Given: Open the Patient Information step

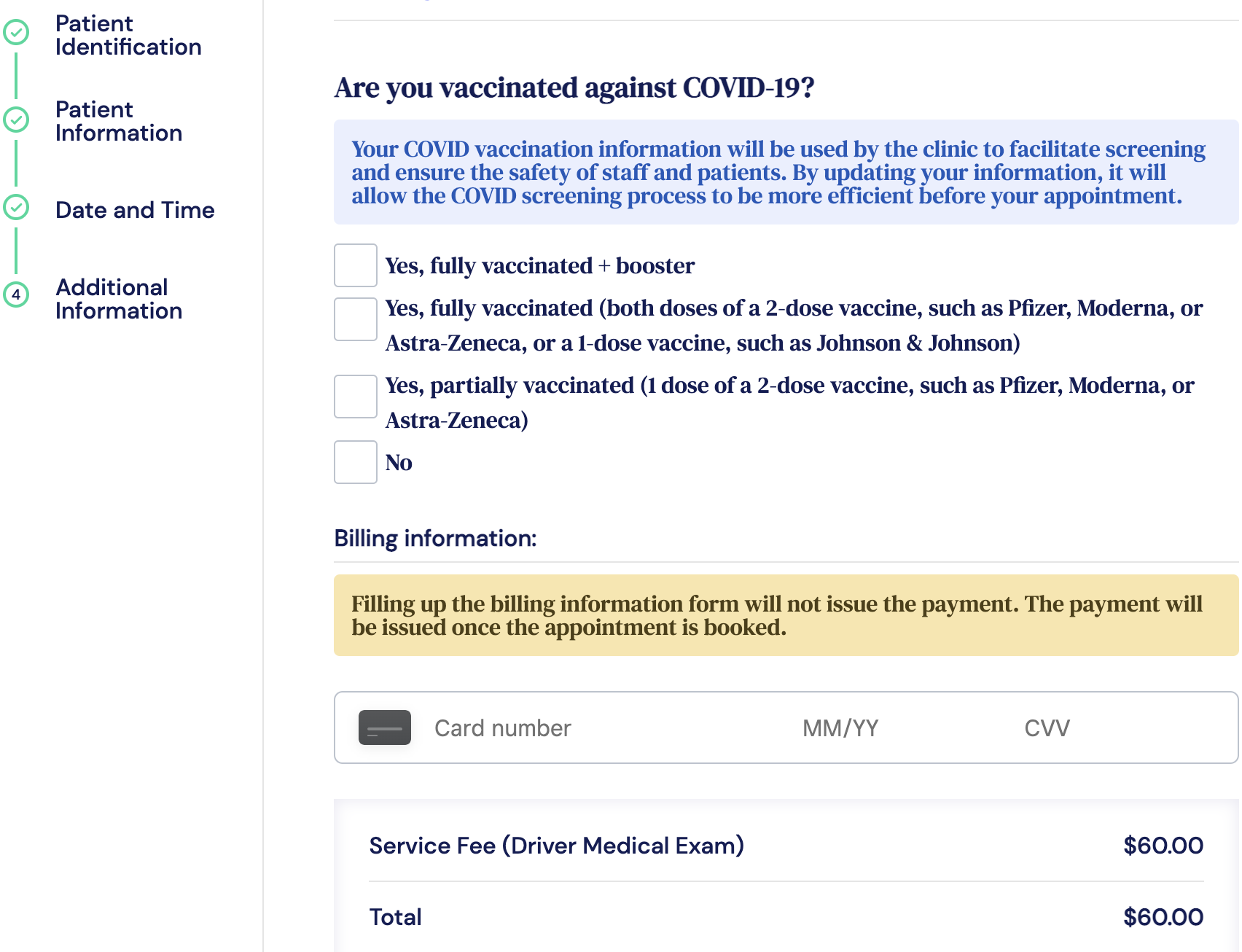Looking at the screenshot, I should pyautogui.click(x=119, y=121).
